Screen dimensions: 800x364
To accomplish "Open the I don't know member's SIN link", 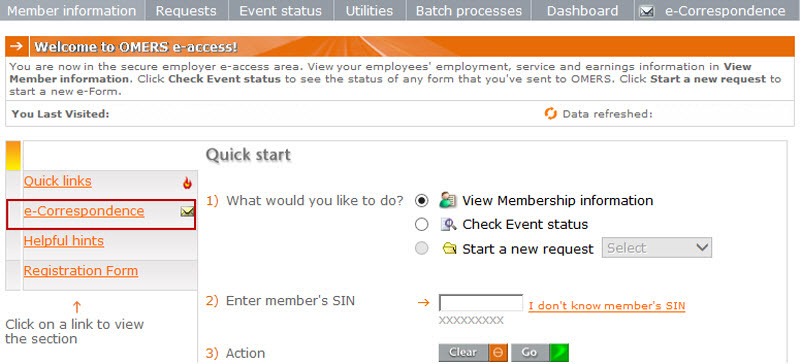I will click(607, 306).
